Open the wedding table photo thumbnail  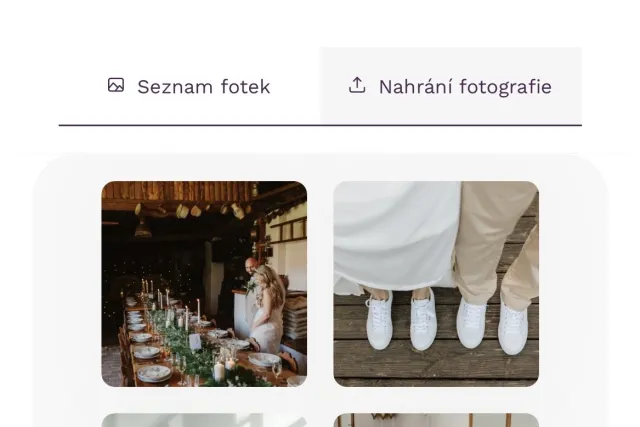[204, 284]
